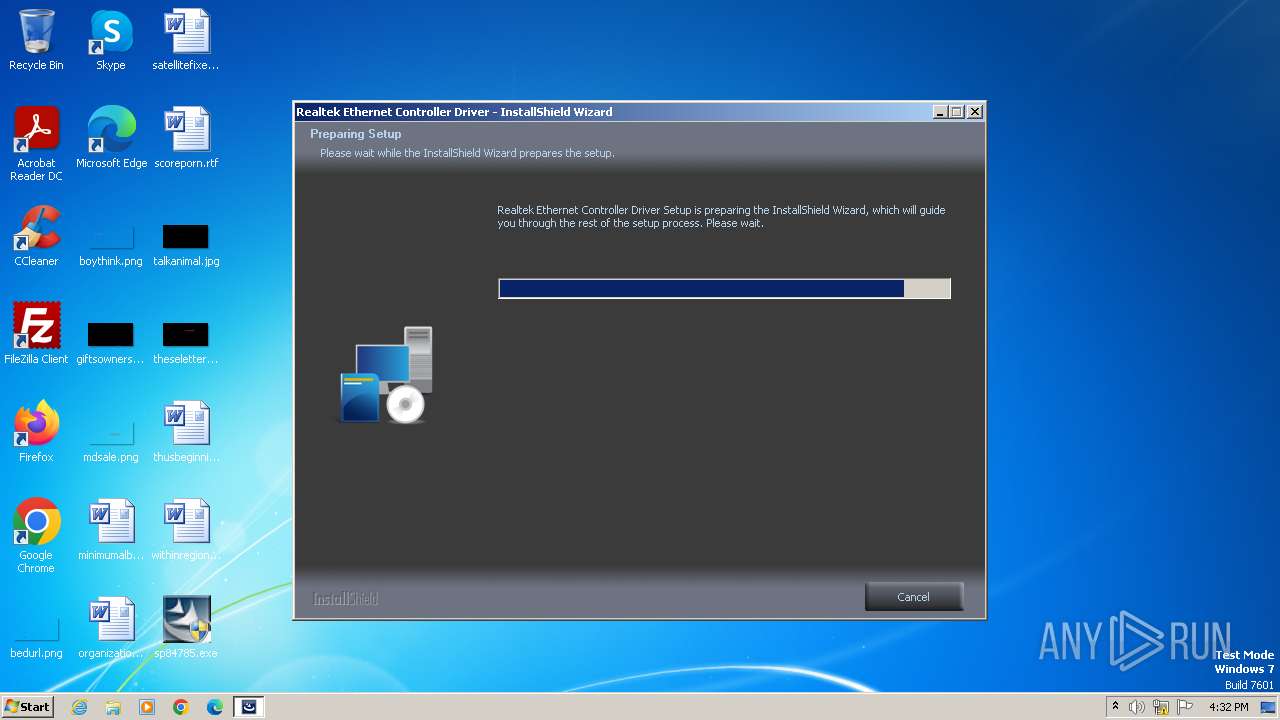Screen dimensions: 1280x720
Task: Select the FileZilla Client shortcut
Action: tap(36, 334)
